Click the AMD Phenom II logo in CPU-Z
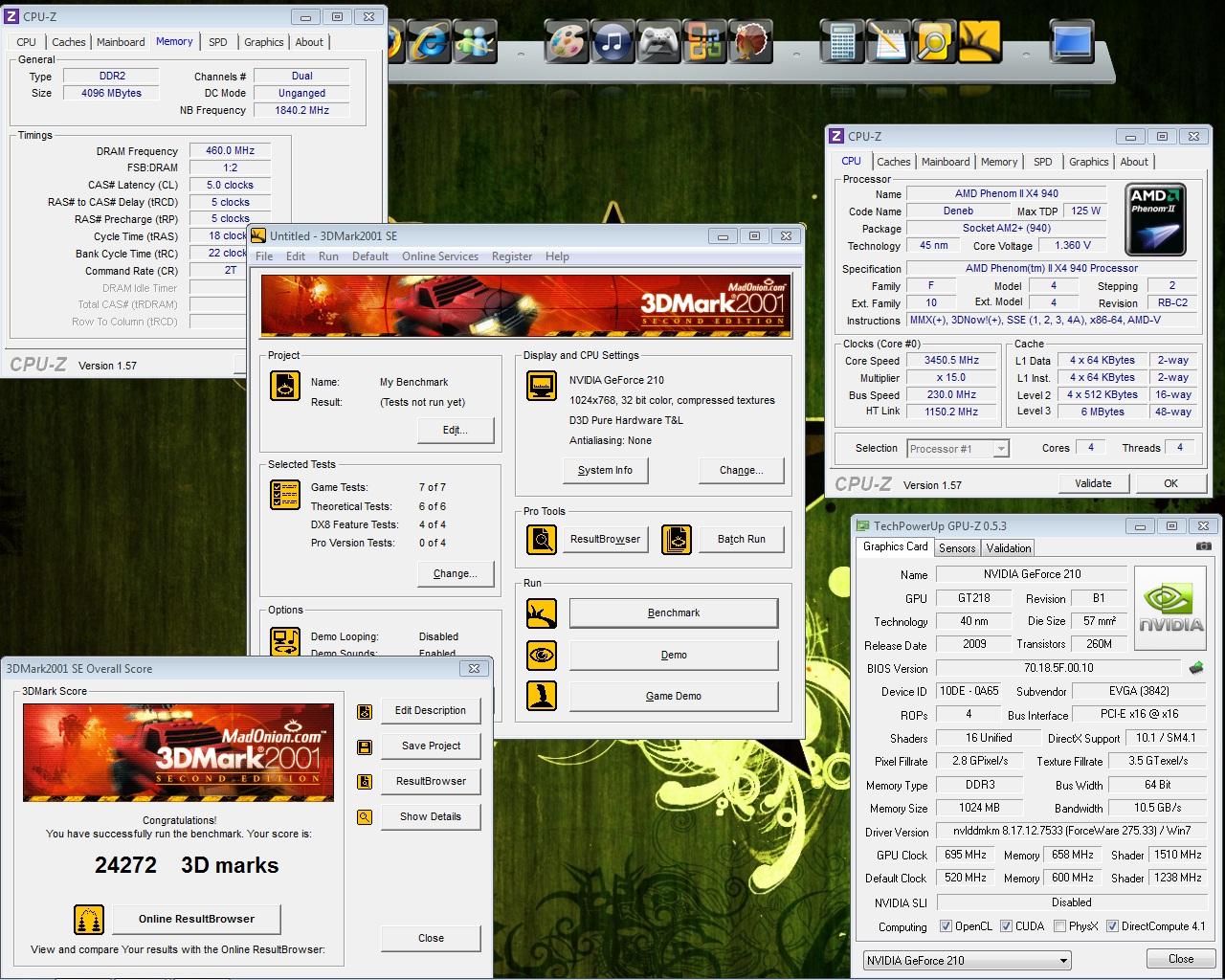This screenshot has width=1225, height=980. pyautogui.click(x=1157, y=220)
